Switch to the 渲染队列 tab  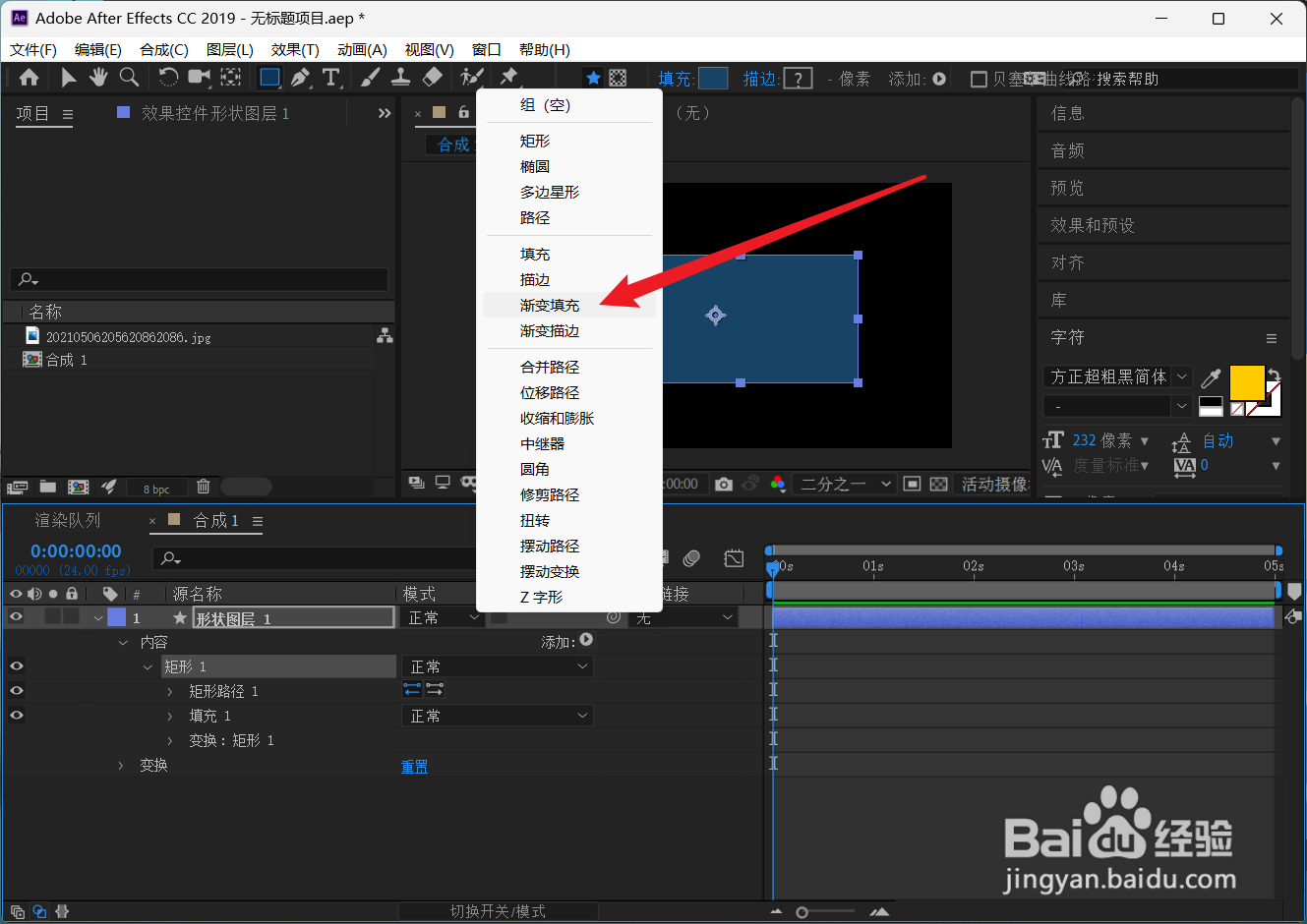coord(68,520)
